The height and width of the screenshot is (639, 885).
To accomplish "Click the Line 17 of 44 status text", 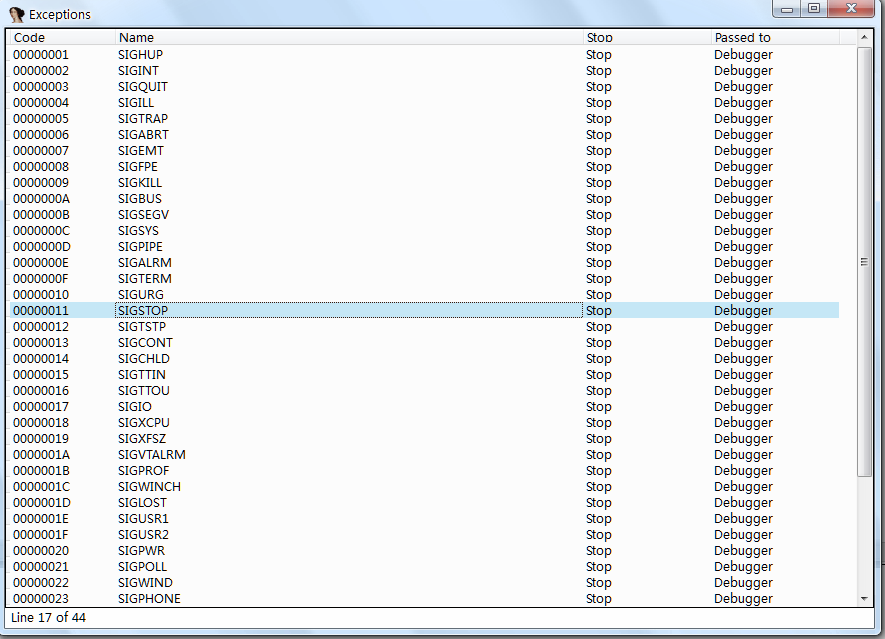I will pyautogui.click(x=49, y=618).
